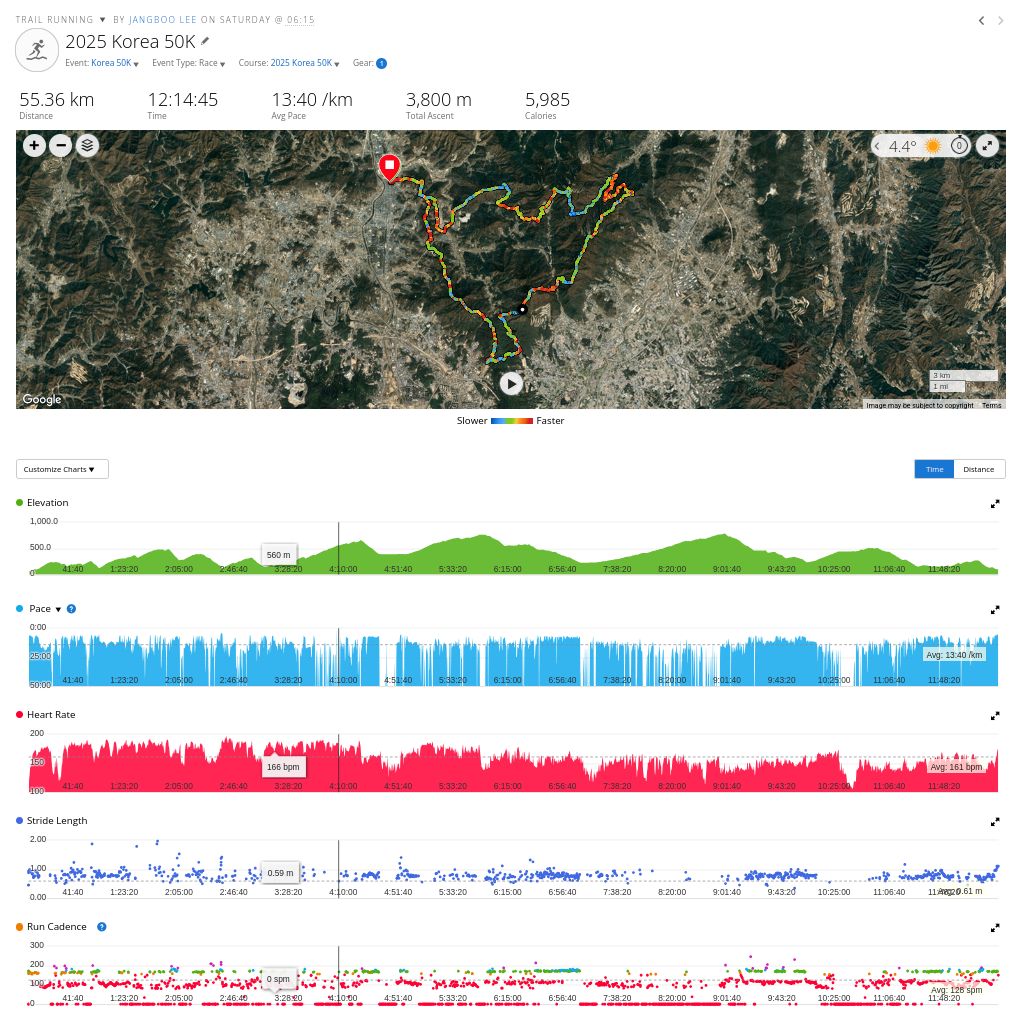Click the sunny weather icon
This screenshot has width=1012, height=1017.
933,146
